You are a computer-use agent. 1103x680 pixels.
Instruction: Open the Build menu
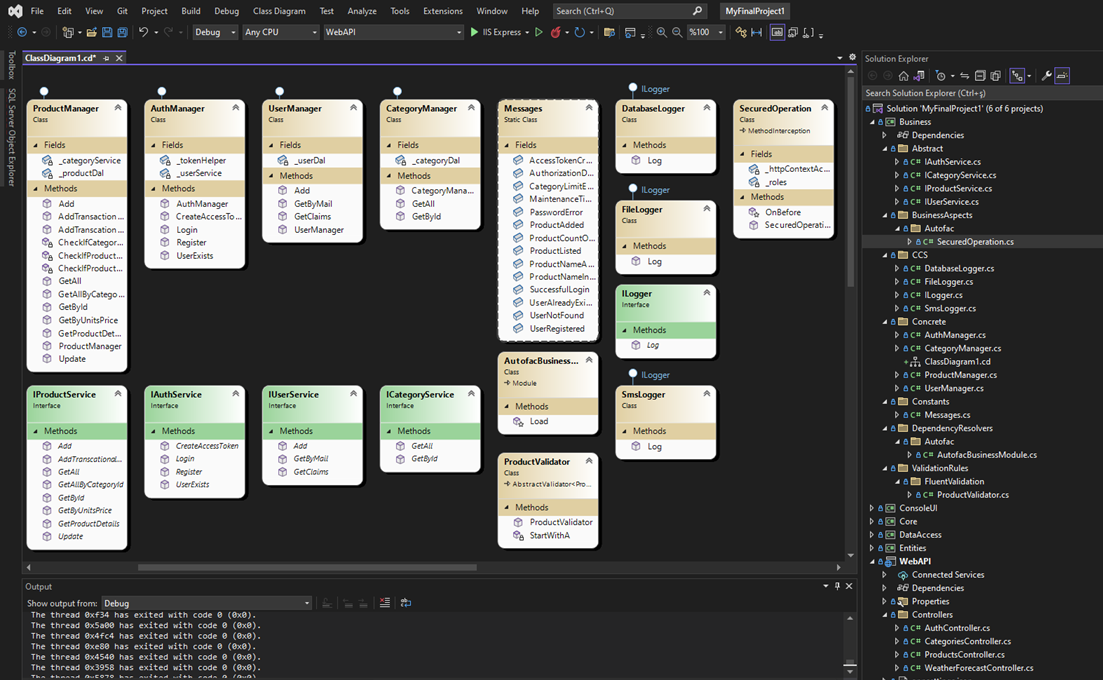coord(191,11)
